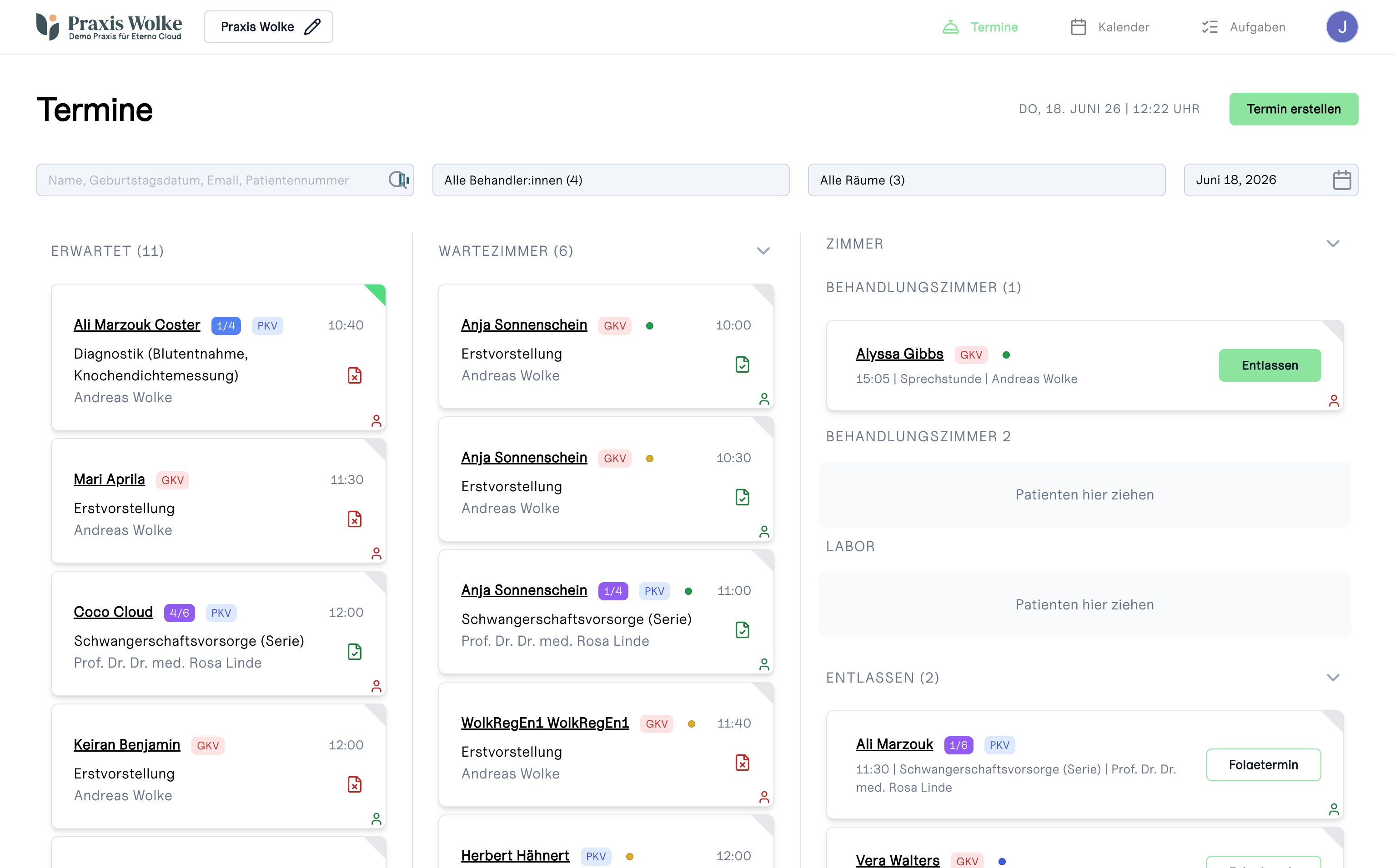Click the Behandlungszimmer 2 drop zone

tap(1084, 494)
